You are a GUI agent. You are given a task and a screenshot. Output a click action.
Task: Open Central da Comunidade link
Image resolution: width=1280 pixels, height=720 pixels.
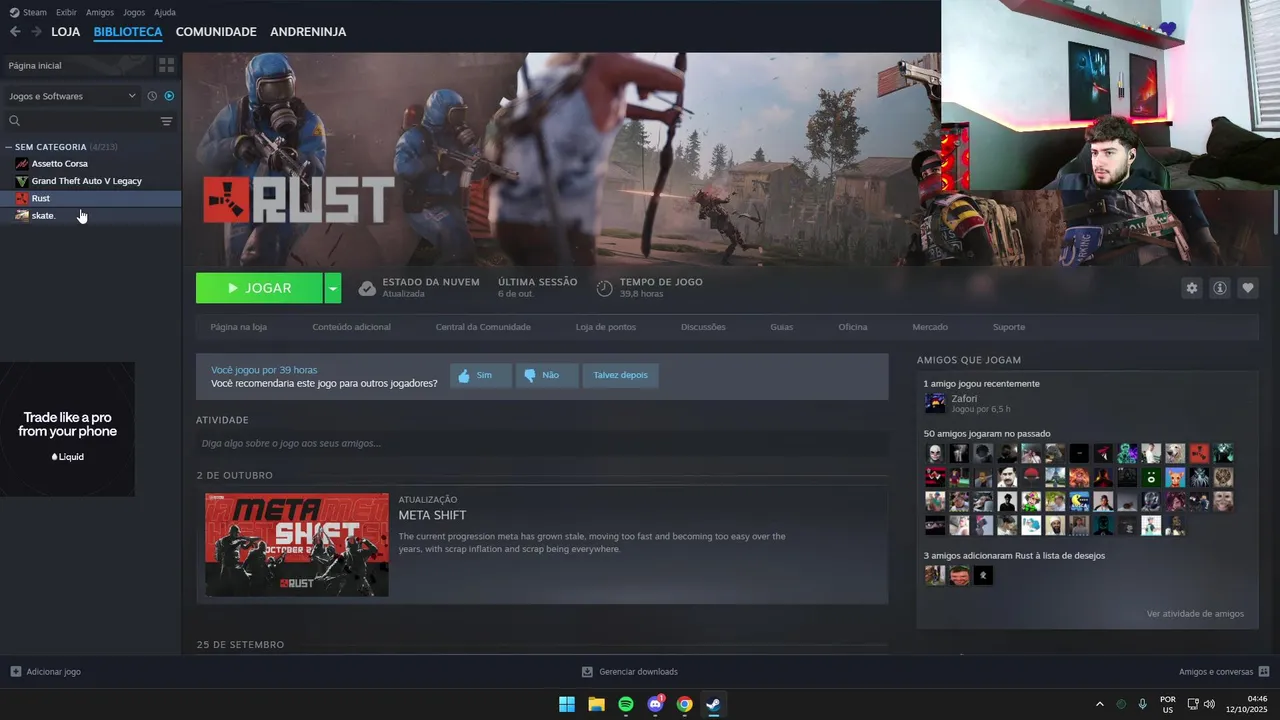pyautogui.click(x=483, y=327)
